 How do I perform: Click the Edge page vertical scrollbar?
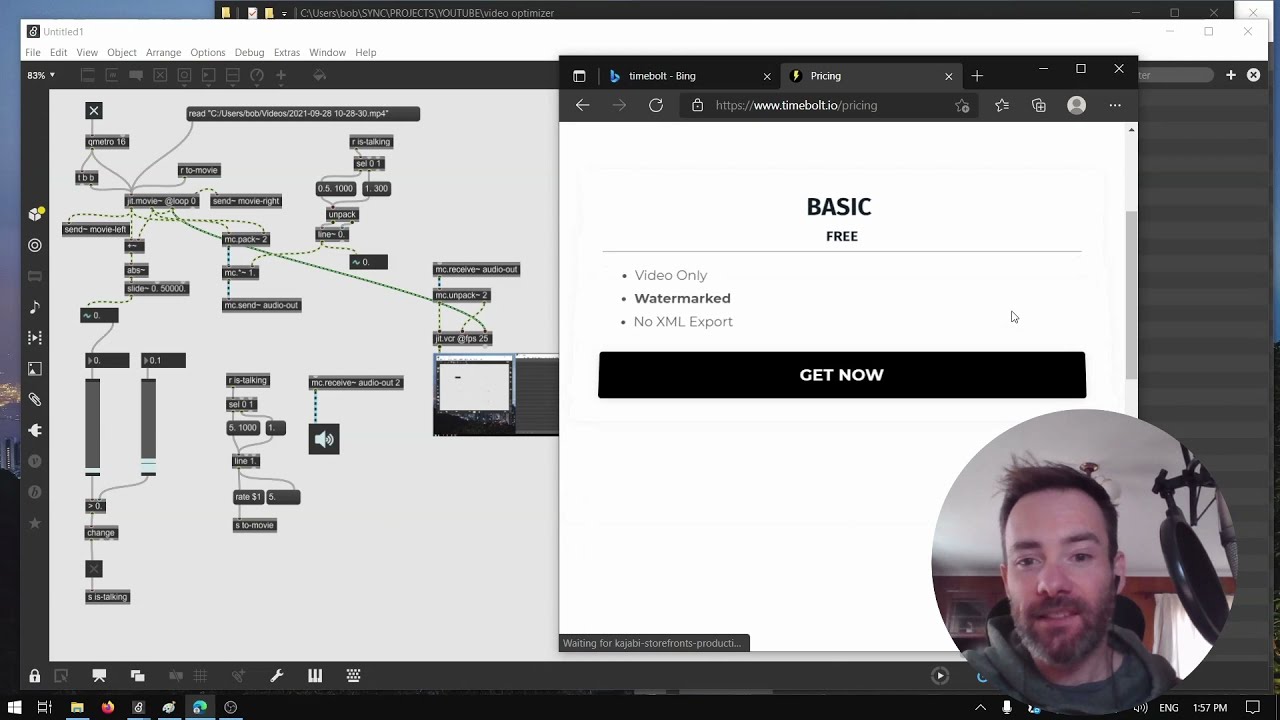[1131, 295]
